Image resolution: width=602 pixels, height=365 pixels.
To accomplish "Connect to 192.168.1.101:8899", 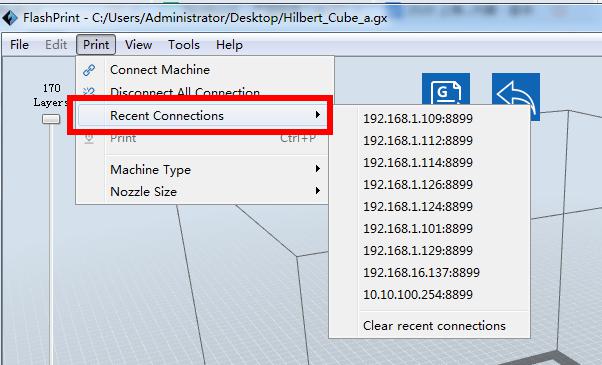I will click(x=430, y=228).
